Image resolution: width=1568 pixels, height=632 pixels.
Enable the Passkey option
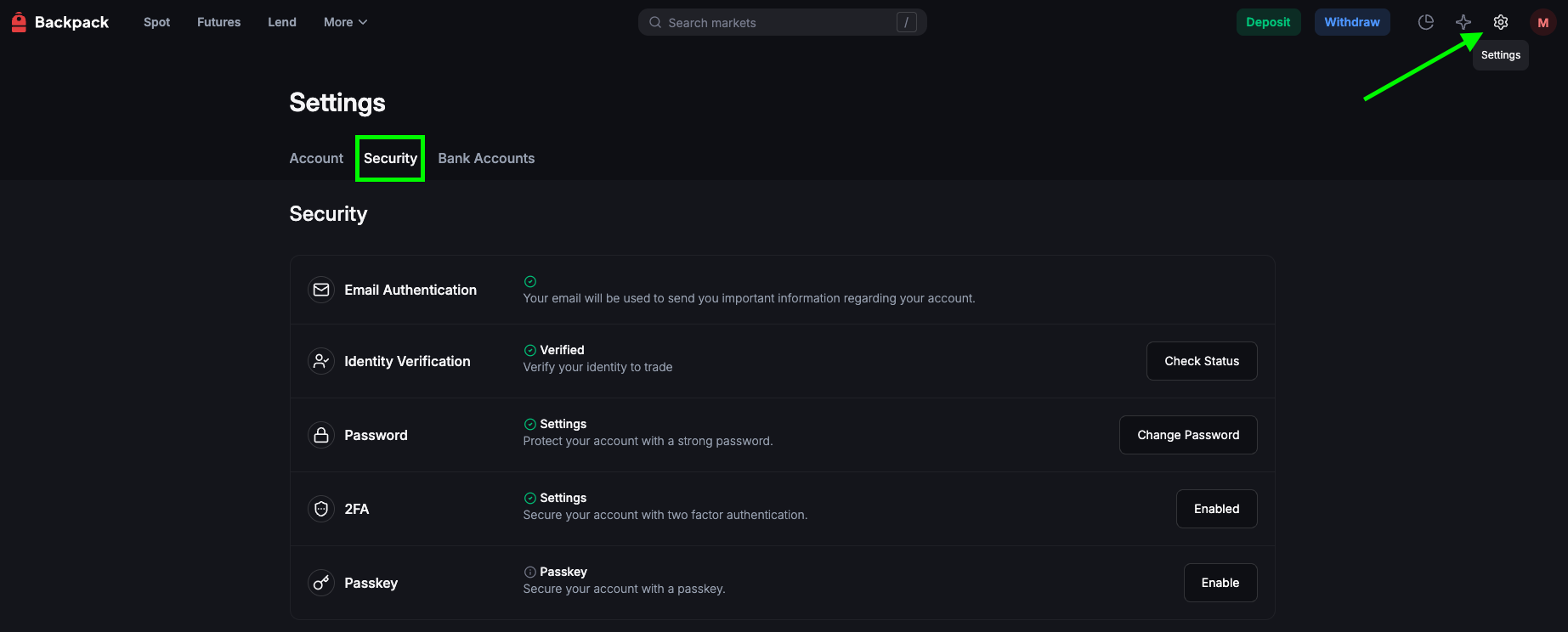point(1220,583)
